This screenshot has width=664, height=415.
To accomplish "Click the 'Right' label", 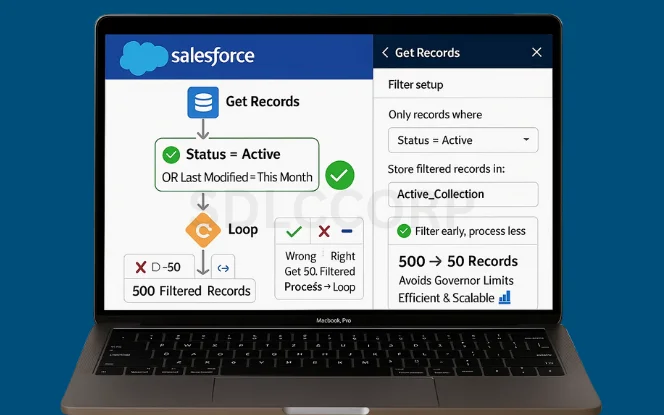I will point(343,257).
